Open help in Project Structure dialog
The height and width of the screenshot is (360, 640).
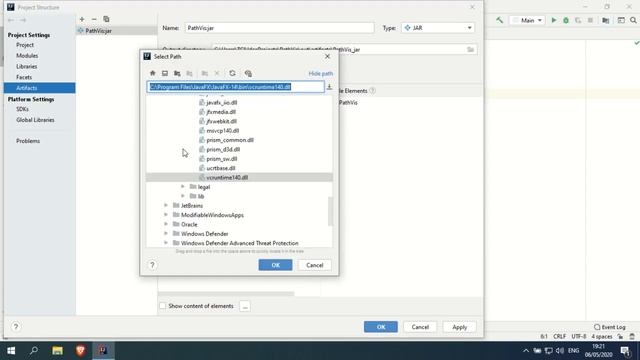[16, 327]
